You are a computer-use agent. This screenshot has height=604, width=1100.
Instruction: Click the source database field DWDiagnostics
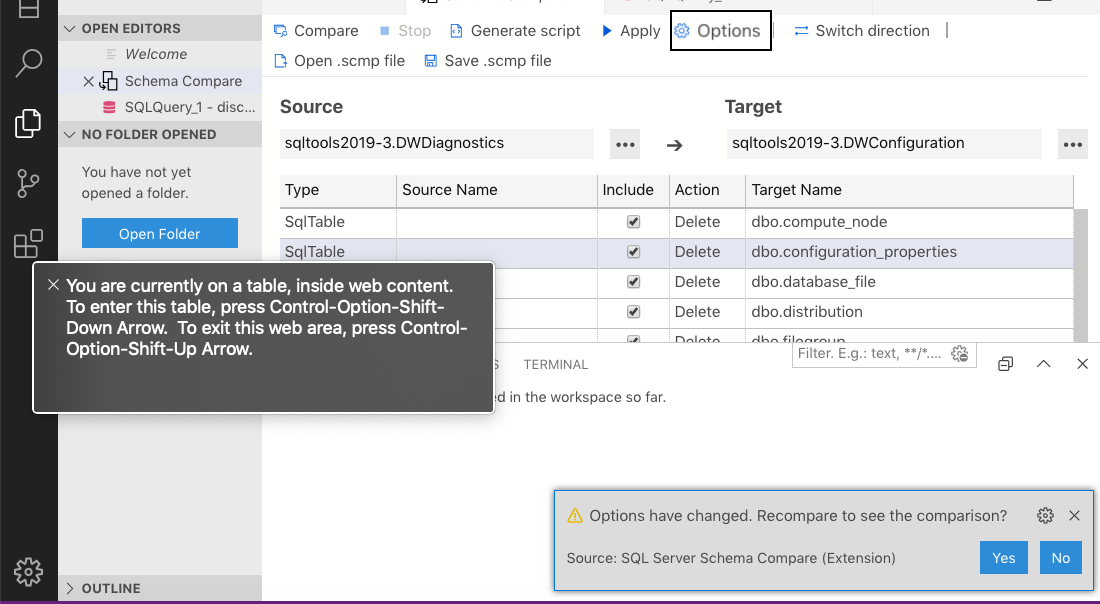pyautogui.click(x=437, y=144)
